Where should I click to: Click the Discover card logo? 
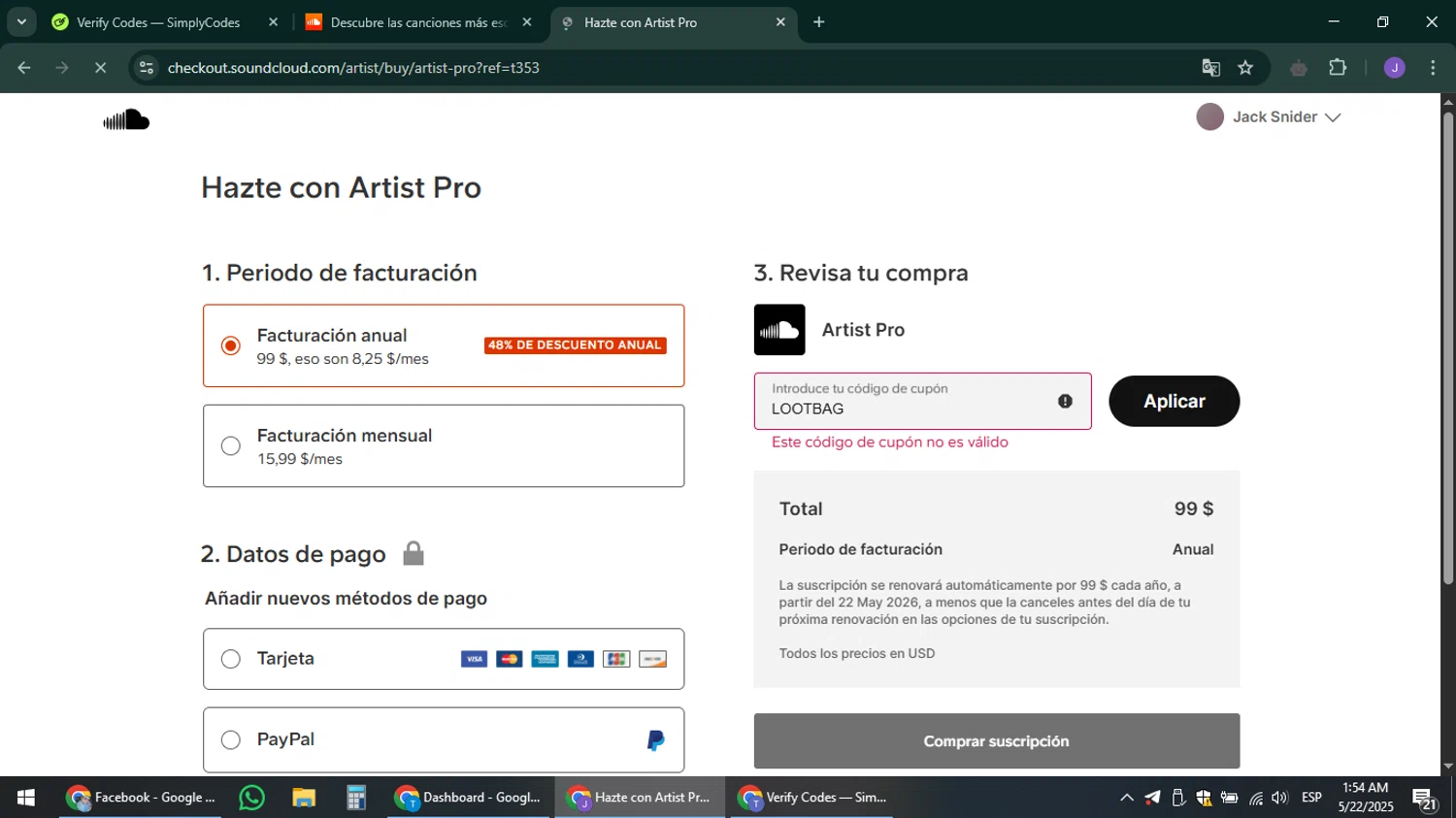[652, 659]
